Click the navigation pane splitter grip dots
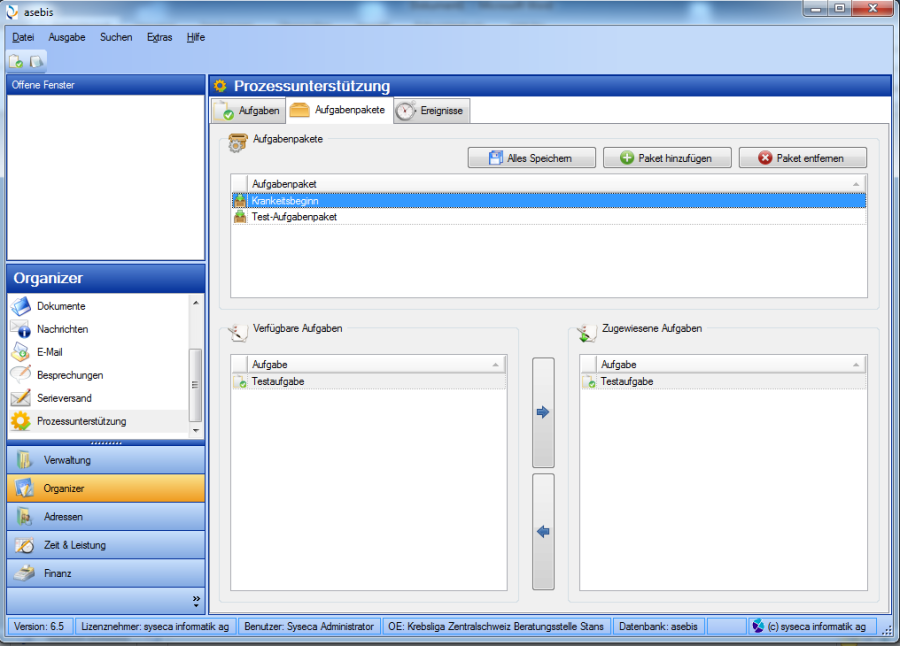900x646 pixels. coord(106,443)
